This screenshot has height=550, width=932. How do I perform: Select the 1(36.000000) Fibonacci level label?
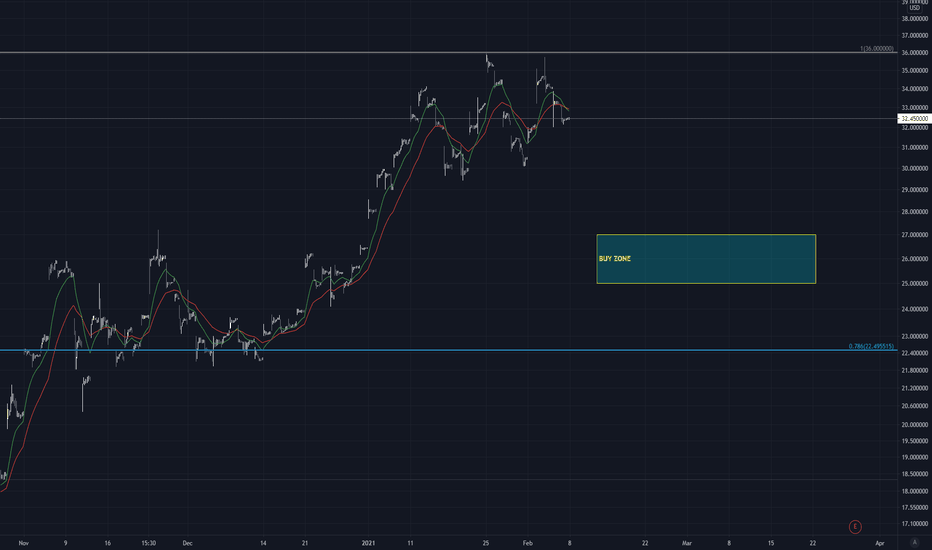(877, 49)
